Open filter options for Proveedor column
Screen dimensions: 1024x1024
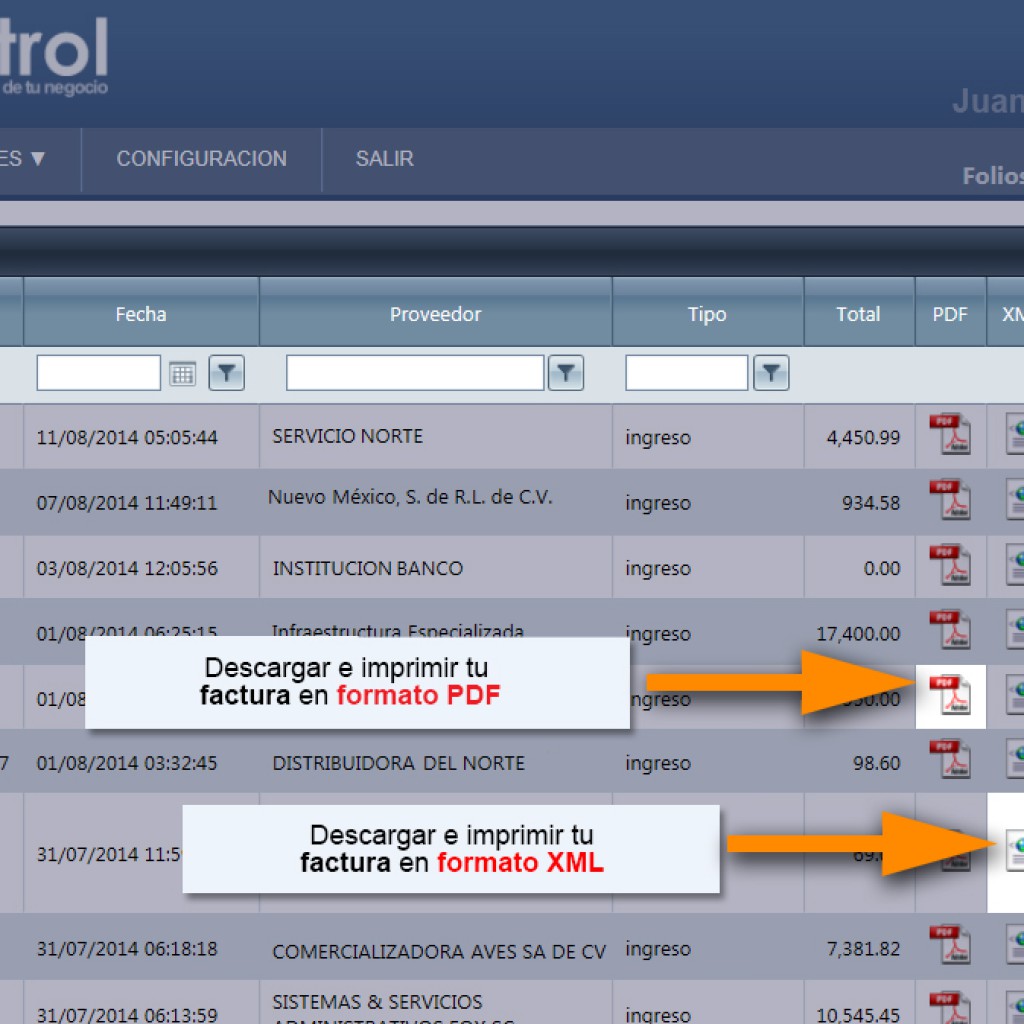tap(566, 373)
